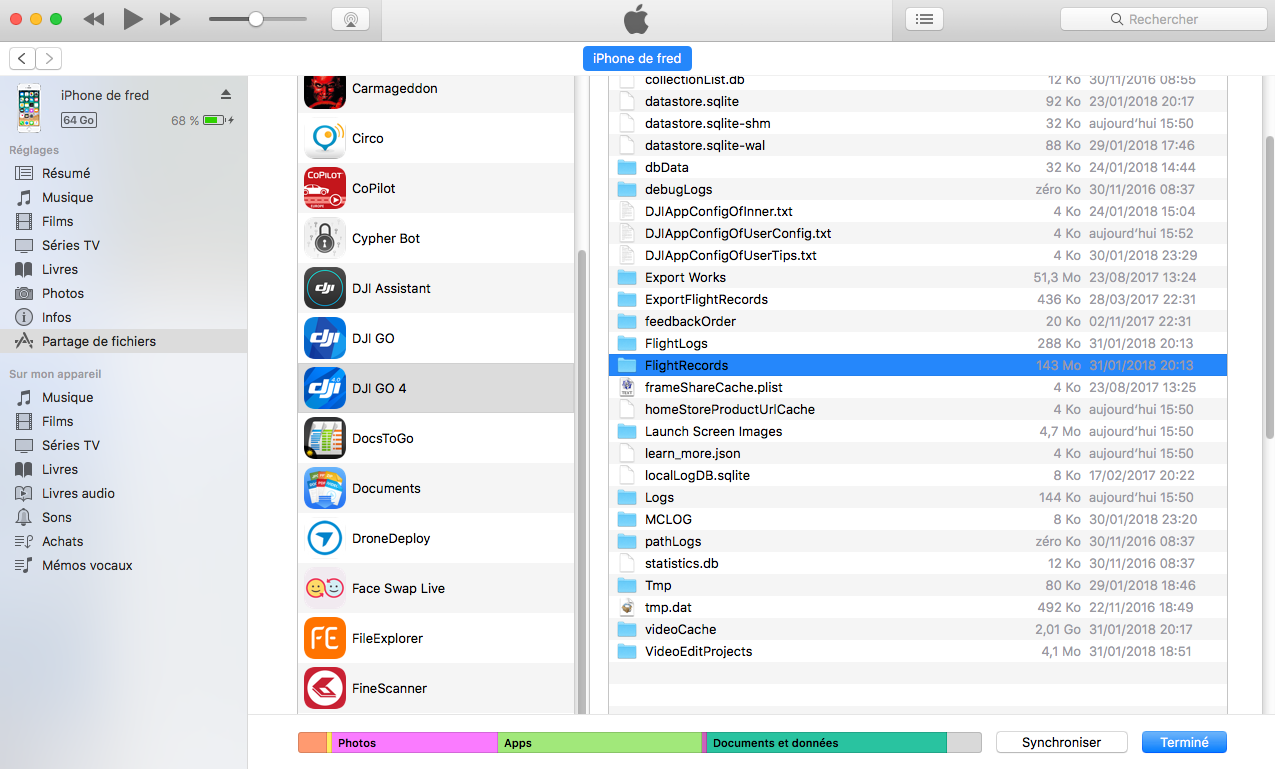The height and width of the screenshot is (769, 1275).
Task: Select frameShareCache.plist file icon
Action: [x=627, y=387]
